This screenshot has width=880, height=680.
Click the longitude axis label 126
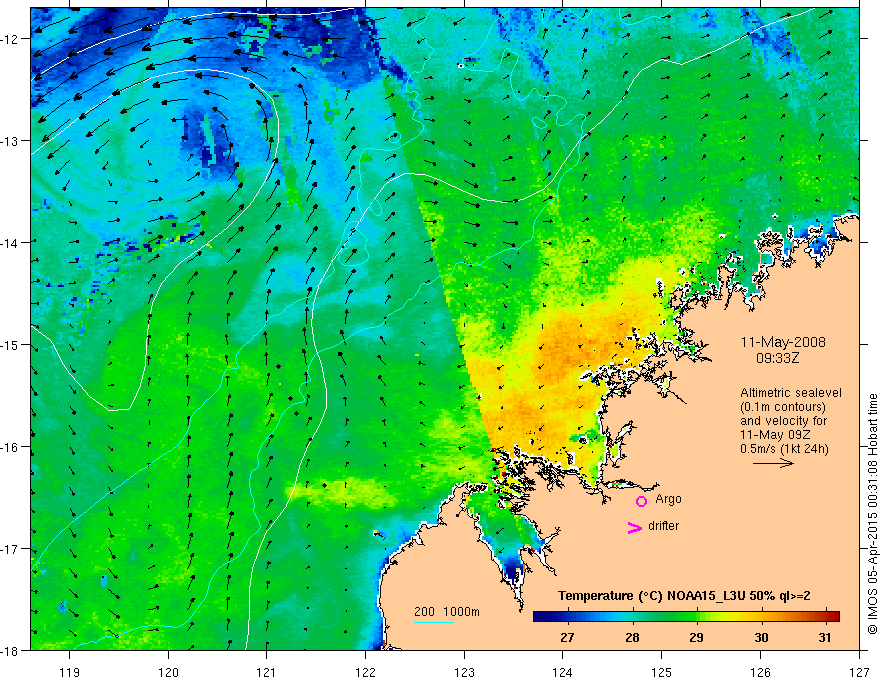[760, 672]
